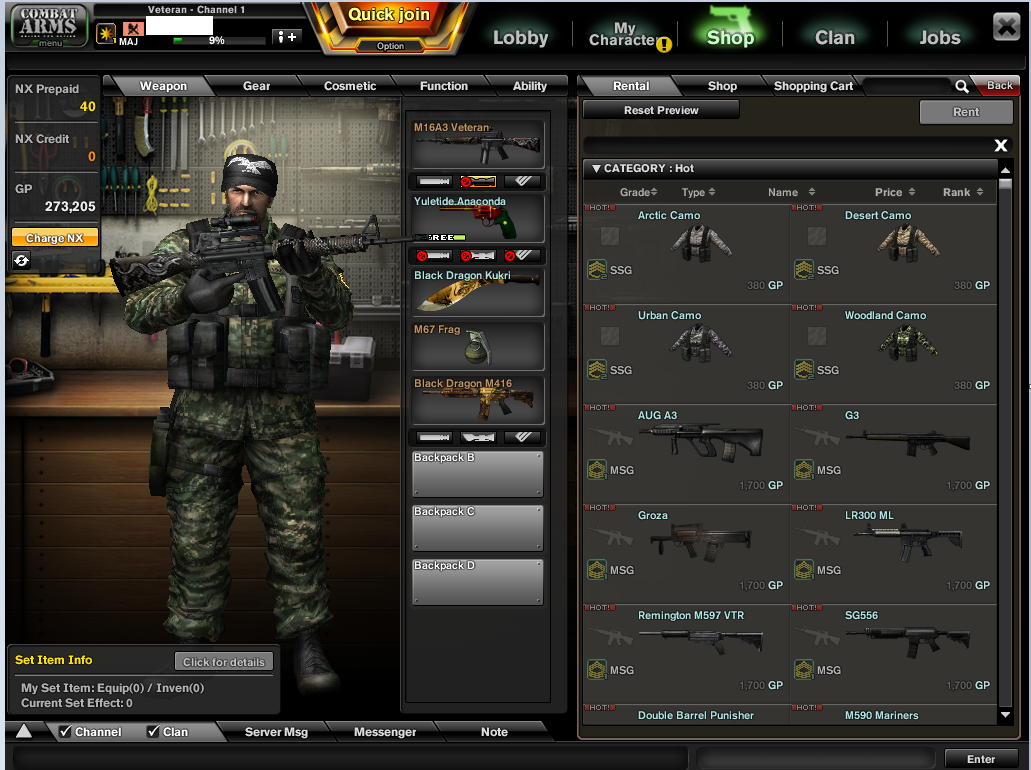Viewport: 1031px width, 770px height.
Task: Click the red Back button
Action: click(998, 85)
